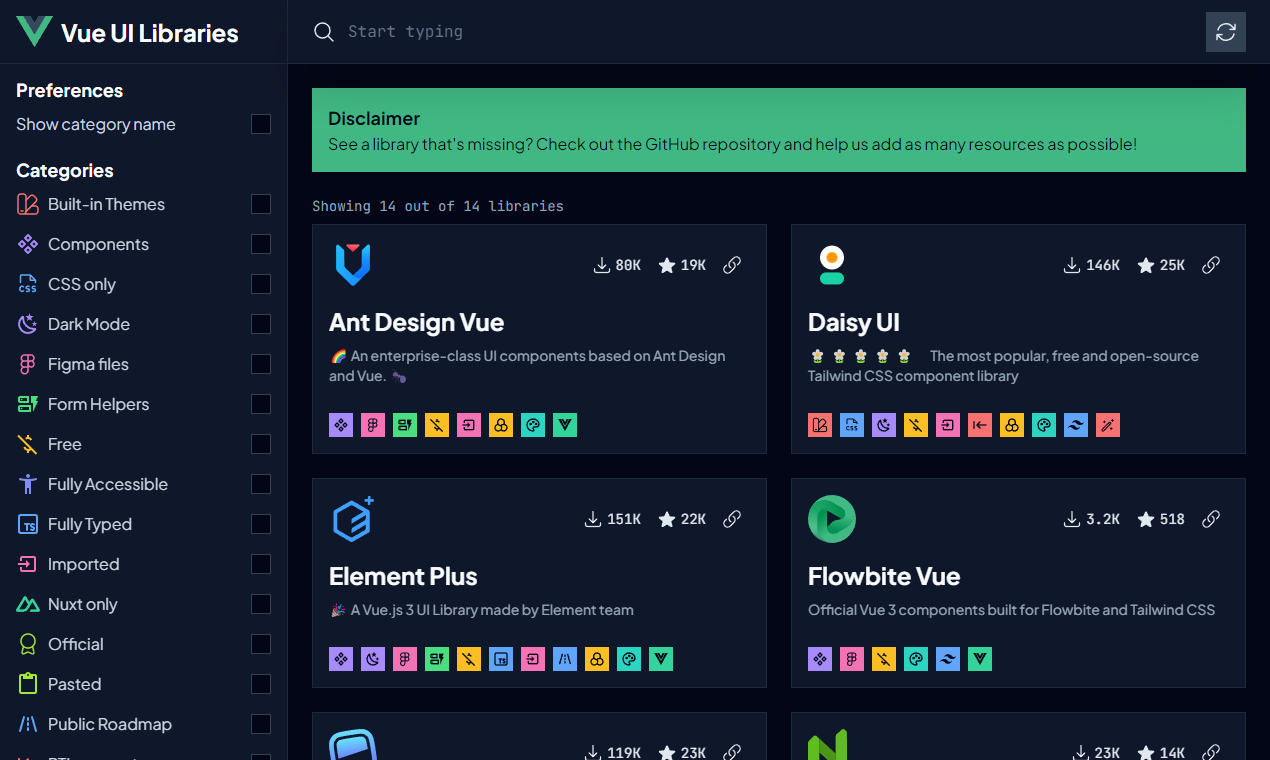This screenshot has width=1270, height=760.
Task: Click the Imported arrow icon in the sidebar
Action: 28,564
